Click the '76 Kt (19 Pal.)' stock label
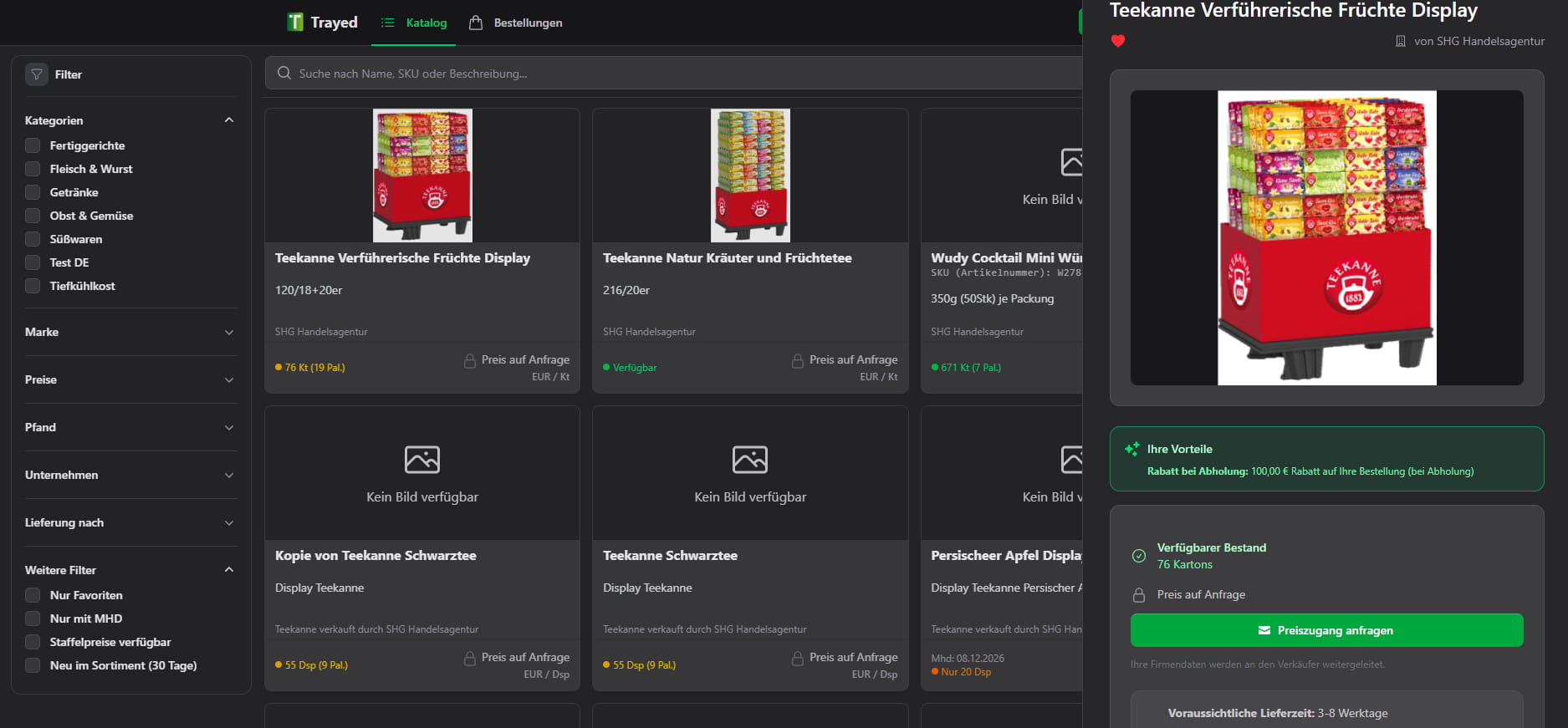 pos(314,368)
